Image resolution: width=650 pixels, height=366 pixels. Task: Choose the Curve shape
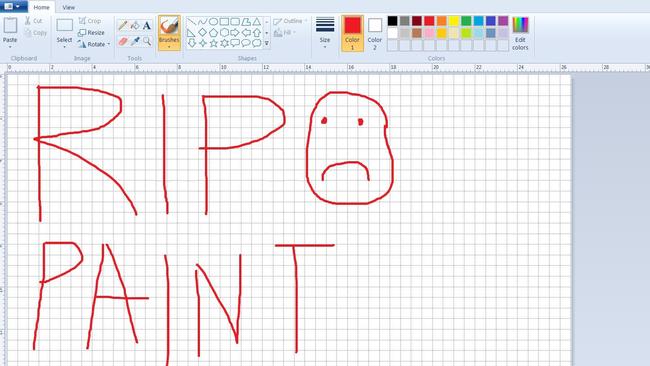click(202, 22)
